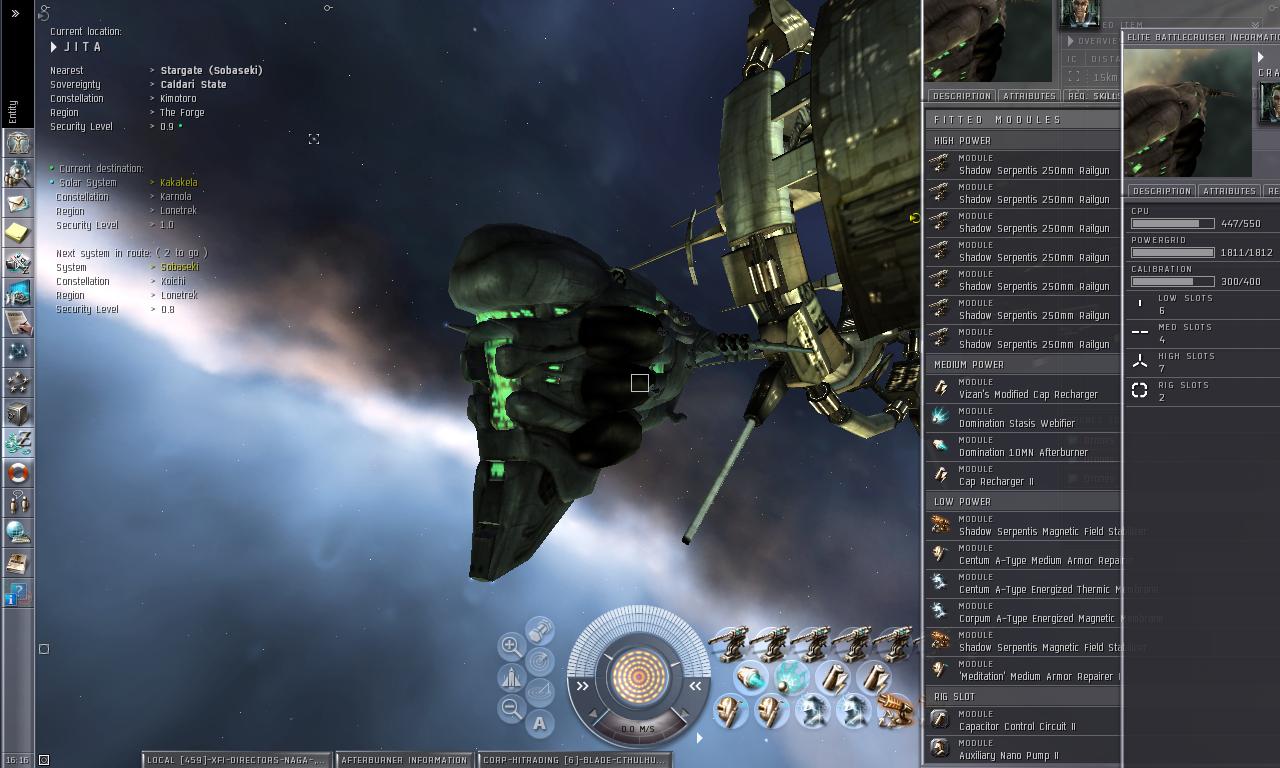Screen dimensions: 1280x768
Task: Click right double-chevron on capacitor HUD
Action: (x=695, y=687)
